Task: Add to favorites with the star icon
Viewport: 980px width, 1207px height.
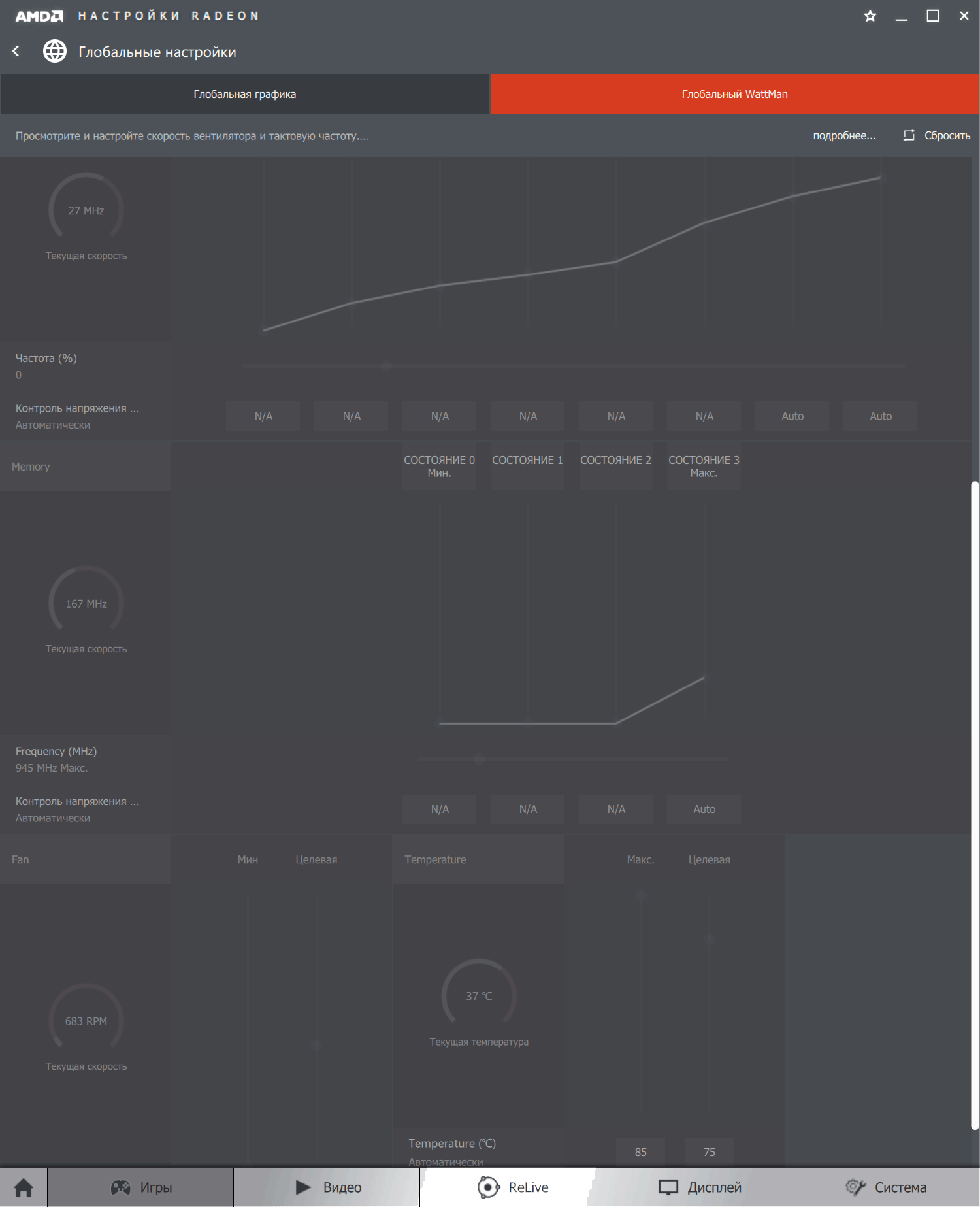Action: tap(870, 16)
